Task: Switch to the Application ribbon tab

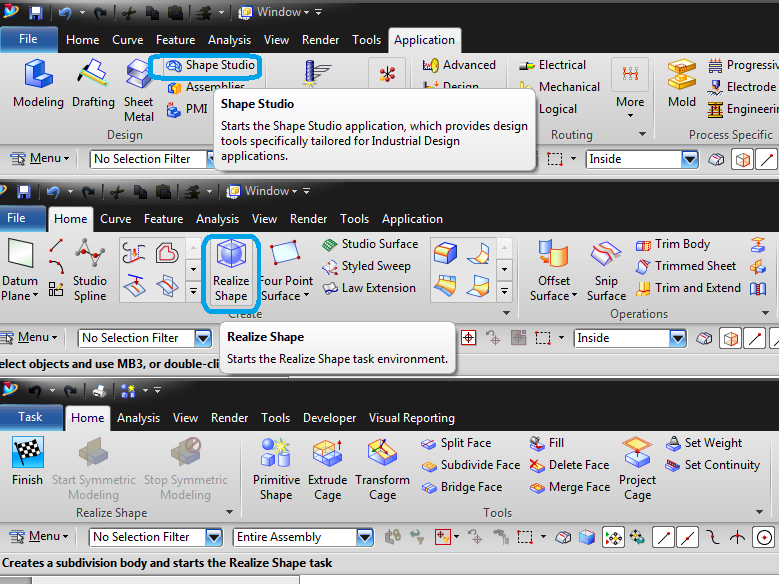Action: coord(424,40)
